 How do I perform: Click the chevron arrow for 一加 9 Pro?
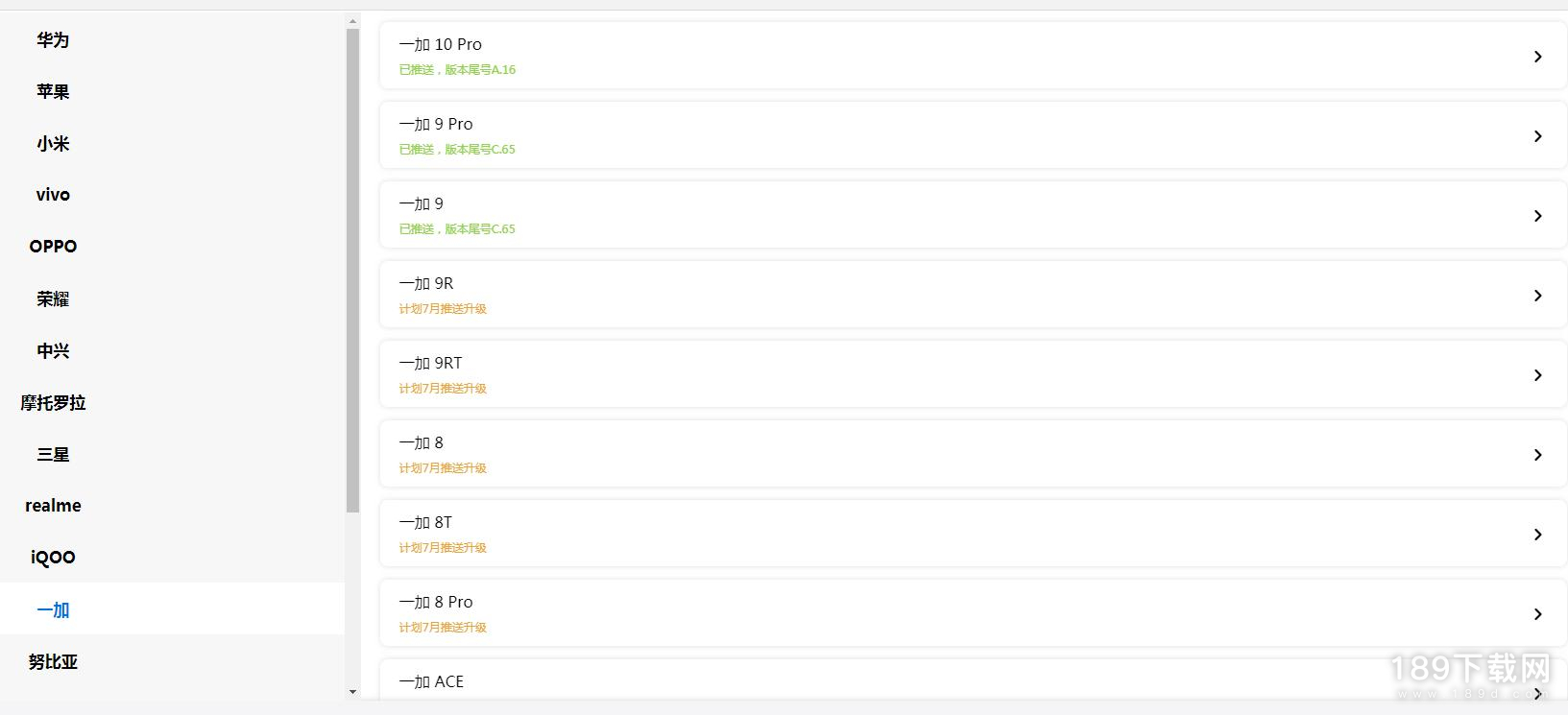point(1537,136)
